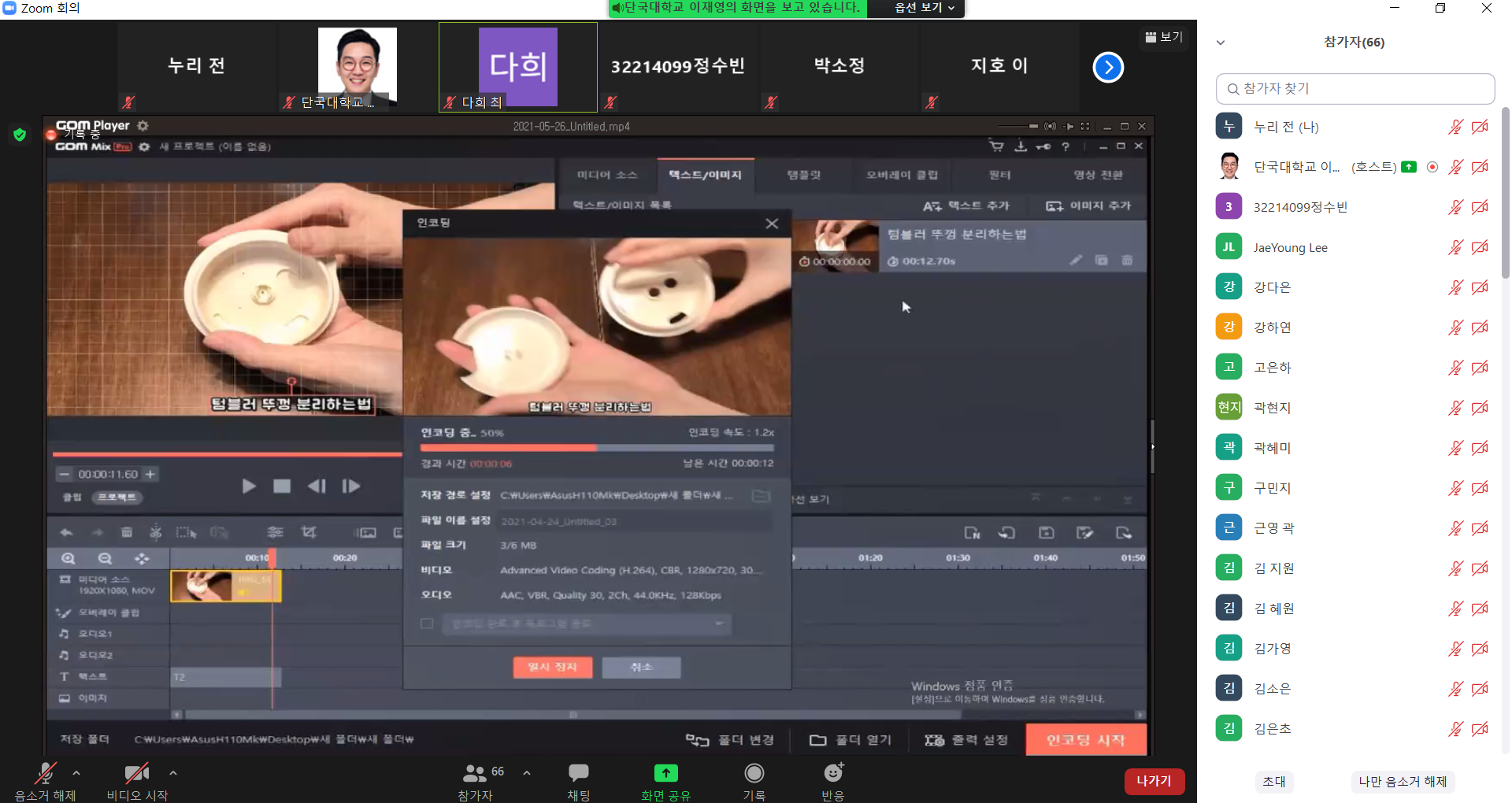
Task: Close the 인코딩 dialog with X
Action: (x=772, y=224)
